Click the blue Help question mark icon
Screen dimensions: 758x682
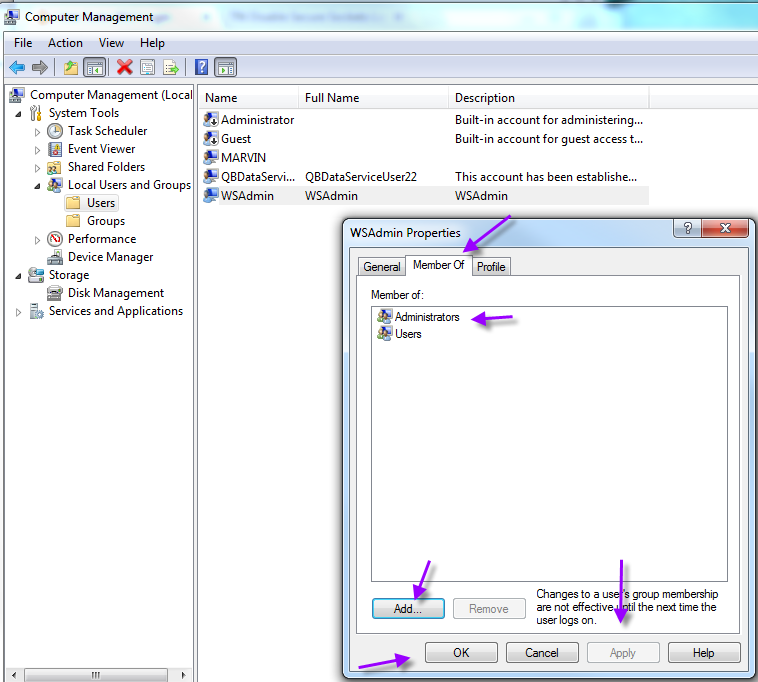(201, 67)
